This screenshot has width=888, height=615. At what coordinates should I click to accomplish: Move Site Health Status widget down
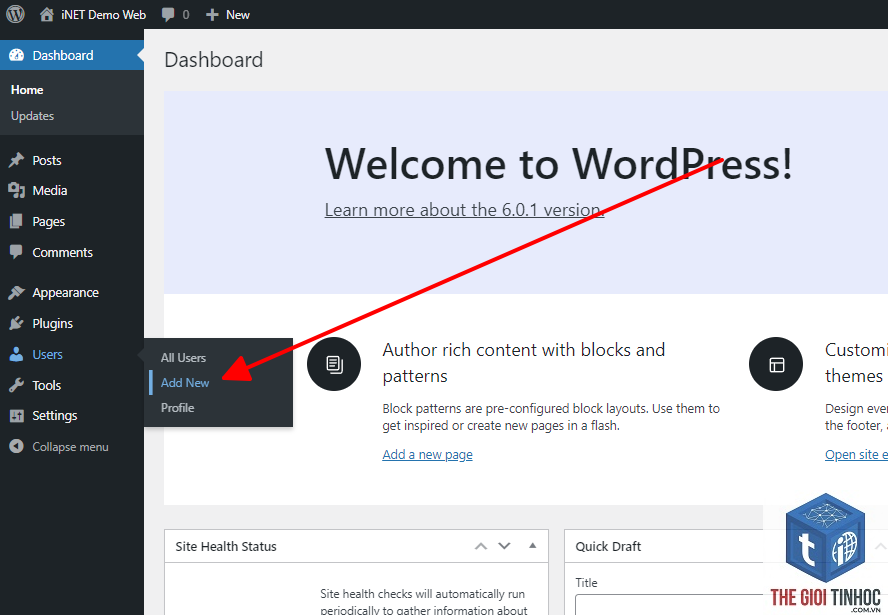(x=504, y=546)
